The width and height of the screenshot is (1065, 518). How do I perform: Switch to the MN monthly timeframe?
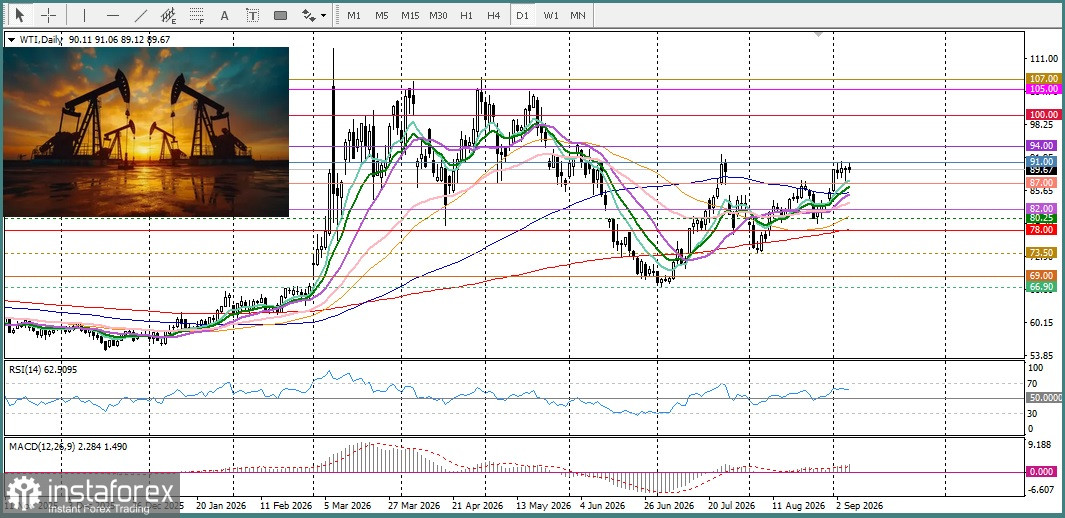click(x=578, y=15)
